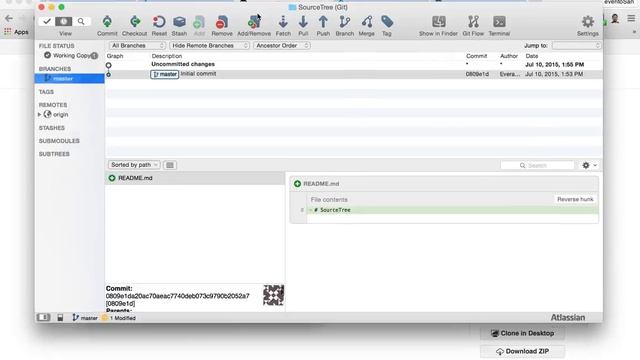
Task: Toggle file list view mode button
Action: point(170,165)
